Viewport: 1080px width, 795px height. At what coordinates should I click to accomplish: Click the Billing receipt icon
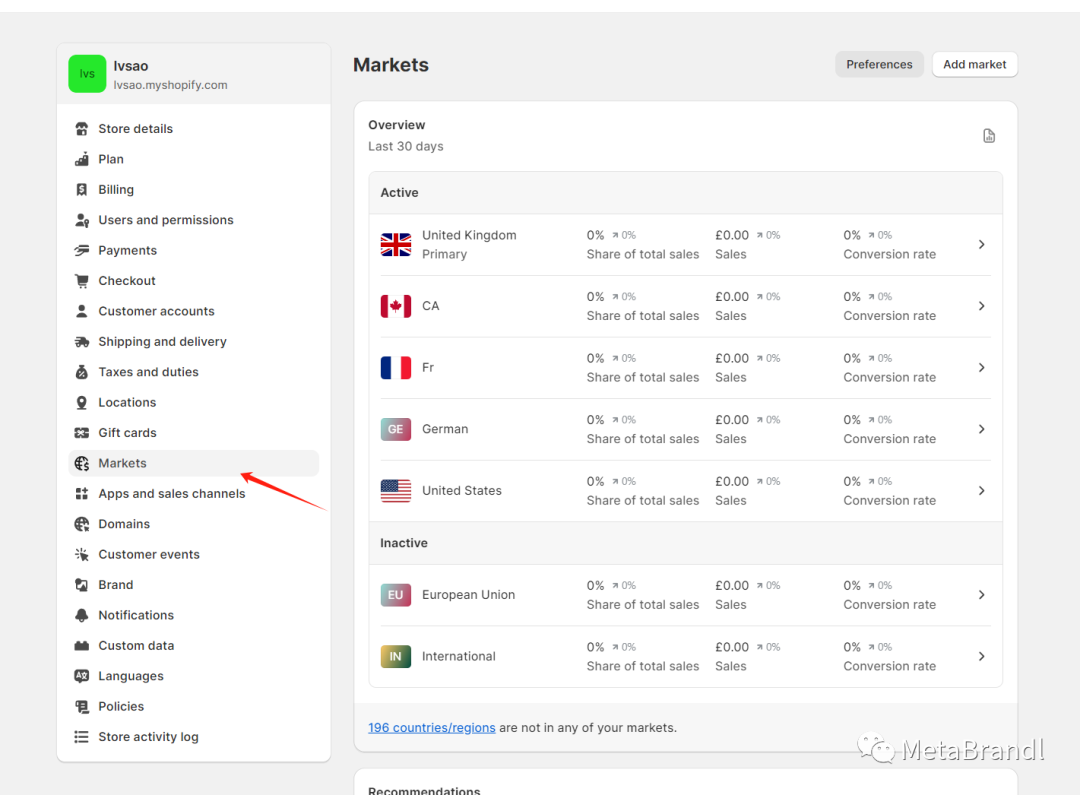82,189
